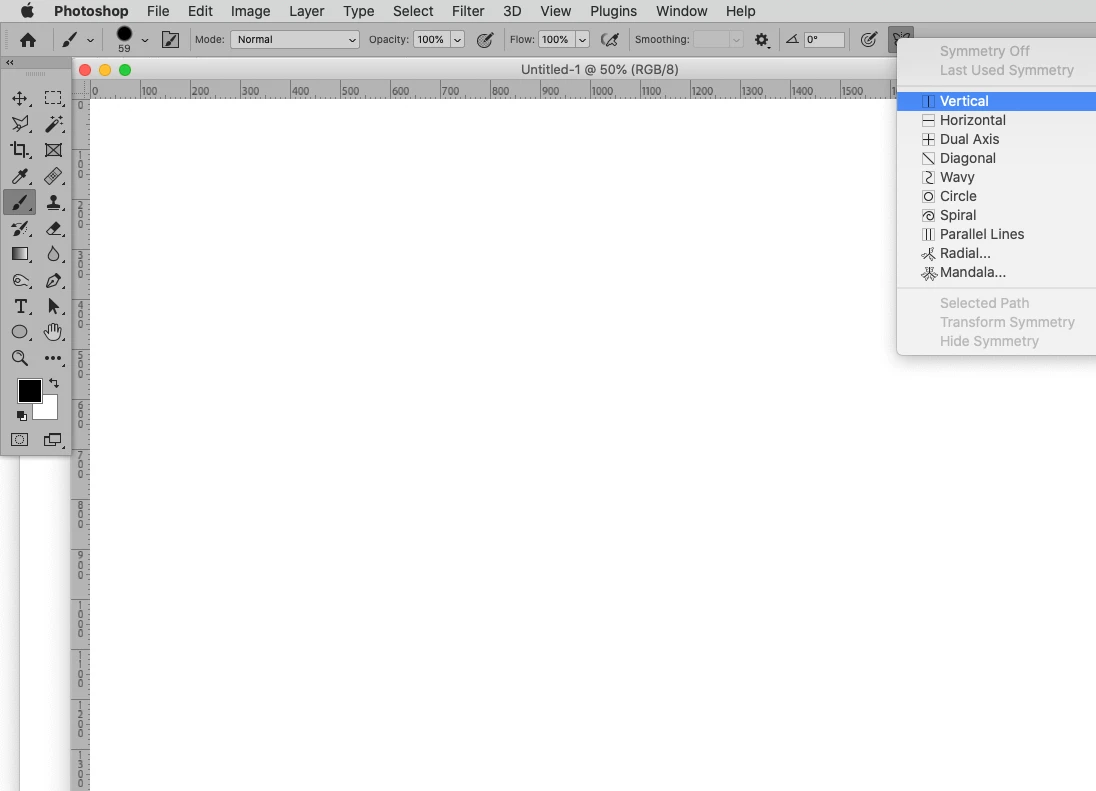Image resolution: width=1096 pixels, height=791 pixels.
Task: Toggle the brush settings panel icon
Action: pos(170,40)
